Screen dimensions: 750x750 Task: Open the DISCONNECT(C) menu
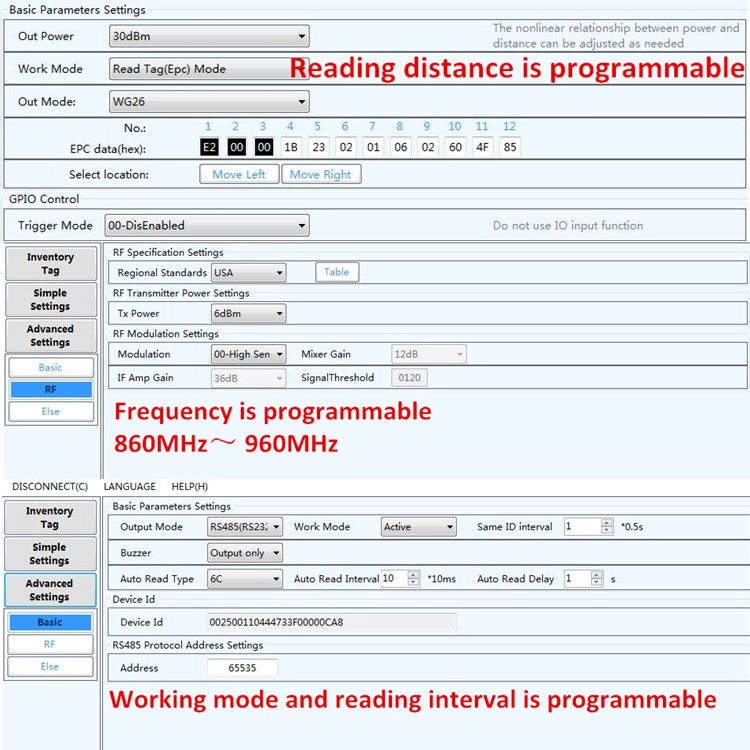[x=50, y=486]
